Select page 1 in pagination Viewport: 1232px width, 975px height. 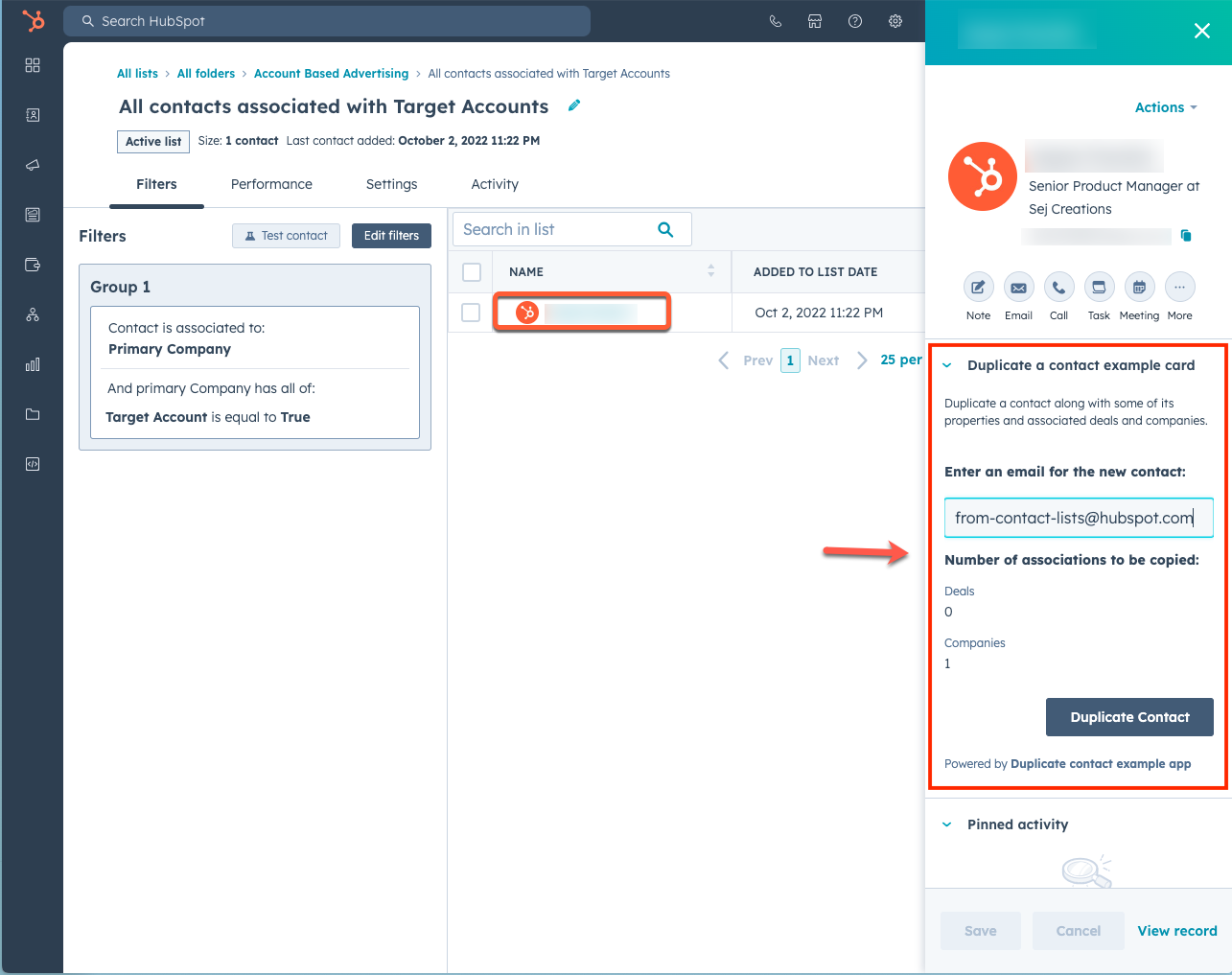790,360
